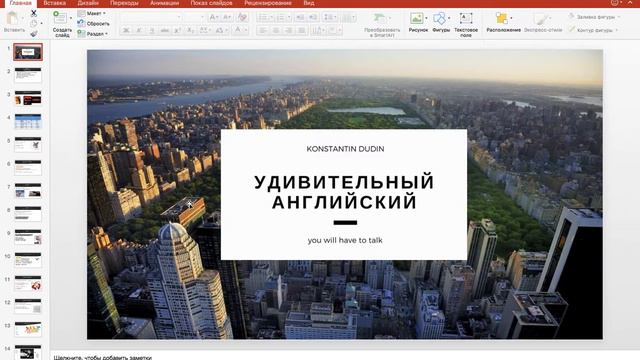
Task: Expand the Фигуры dropdown arrow
Action: 449,18
